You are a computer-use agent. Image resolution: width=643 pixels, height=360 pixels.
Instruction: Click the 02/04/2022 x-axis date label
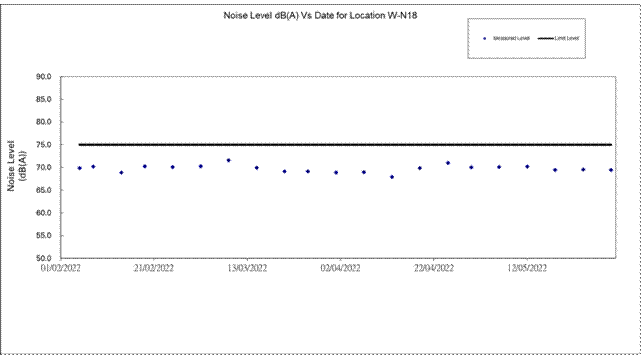click(x=340, y=268)
